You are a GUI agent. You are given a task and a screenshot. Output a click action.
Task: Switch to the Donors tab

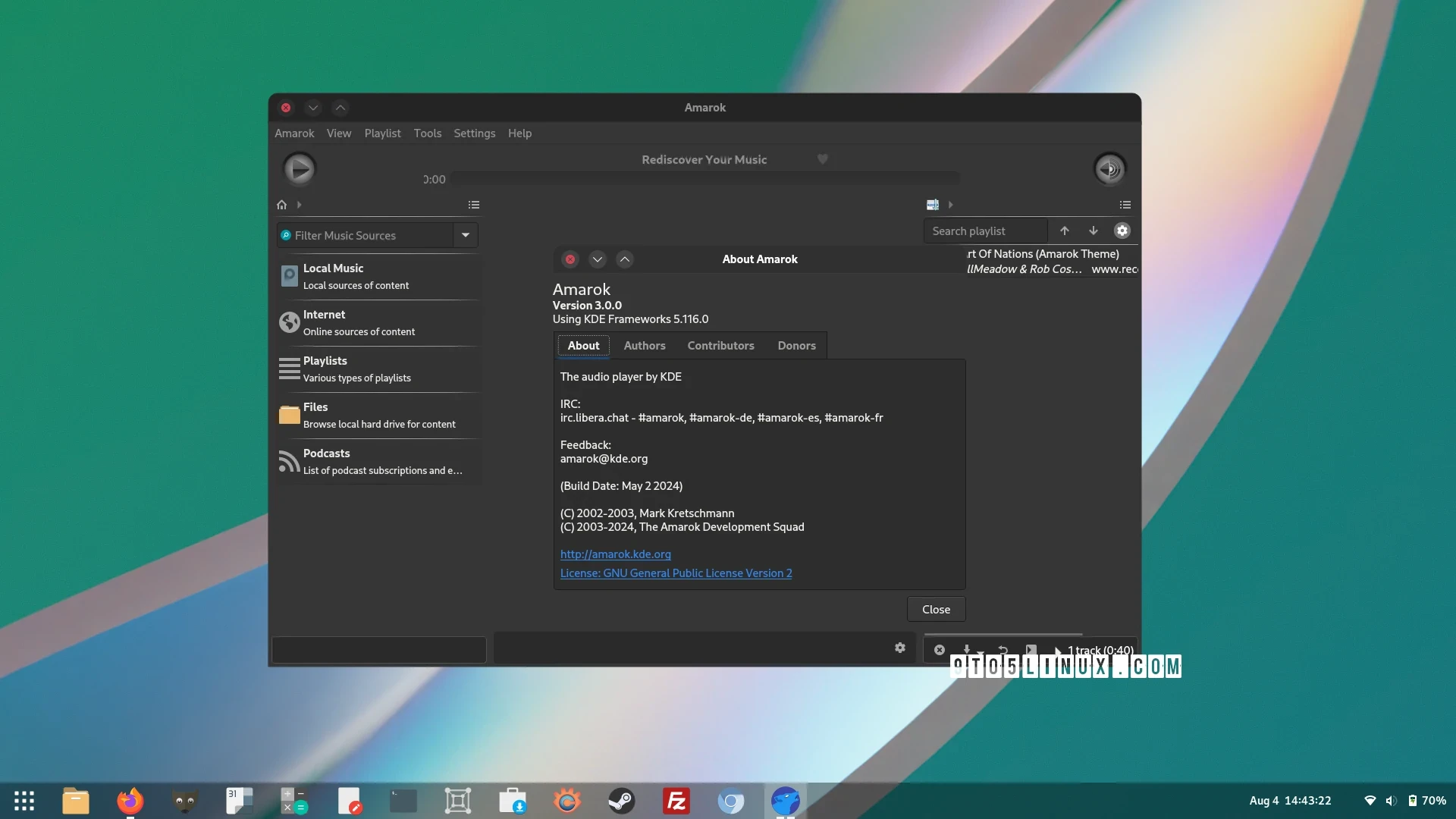(796, 345)
